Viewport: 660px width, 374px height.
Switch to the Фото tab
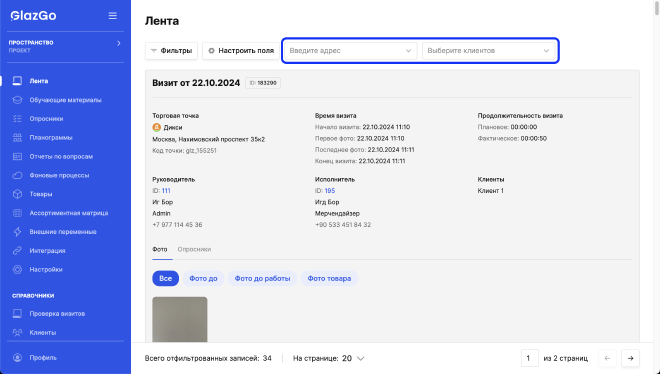[x=160, y=249]
